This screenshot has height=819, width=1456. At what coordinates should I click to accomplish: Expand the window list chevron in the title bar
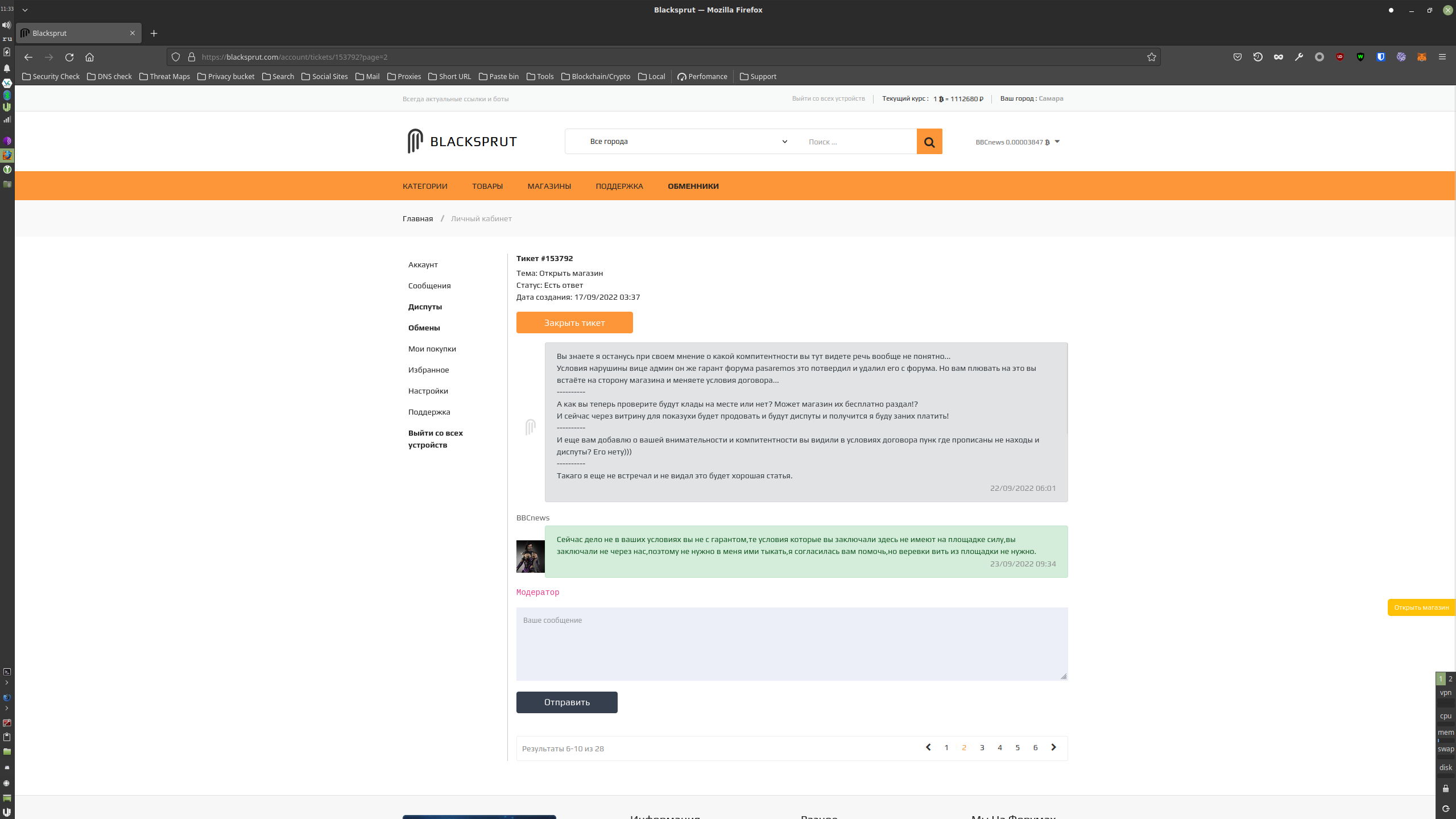pos(25,10)
